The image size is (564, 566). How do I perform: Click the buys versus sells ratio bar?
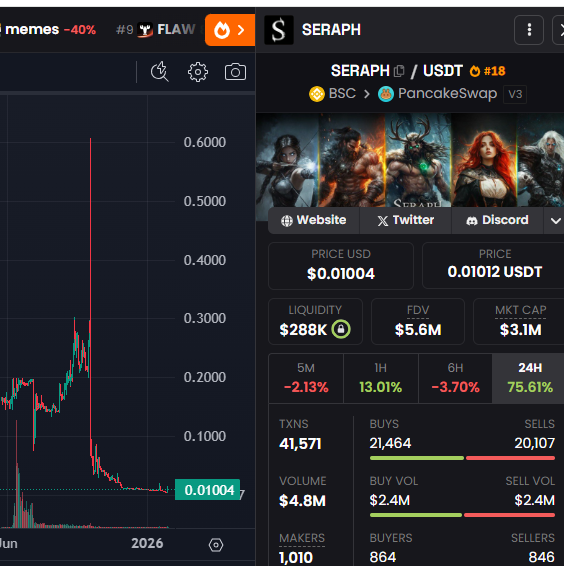pos(462,458)
